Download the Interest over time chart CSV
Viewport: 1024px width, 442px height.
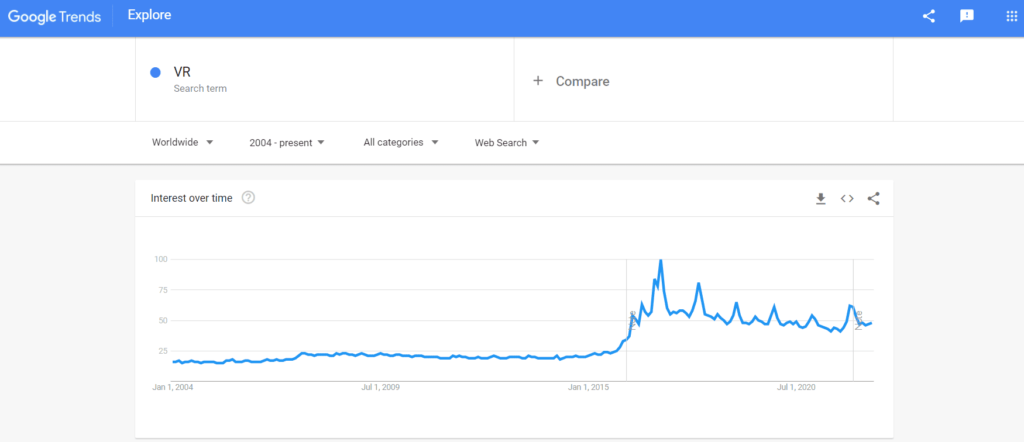(821, 198)
